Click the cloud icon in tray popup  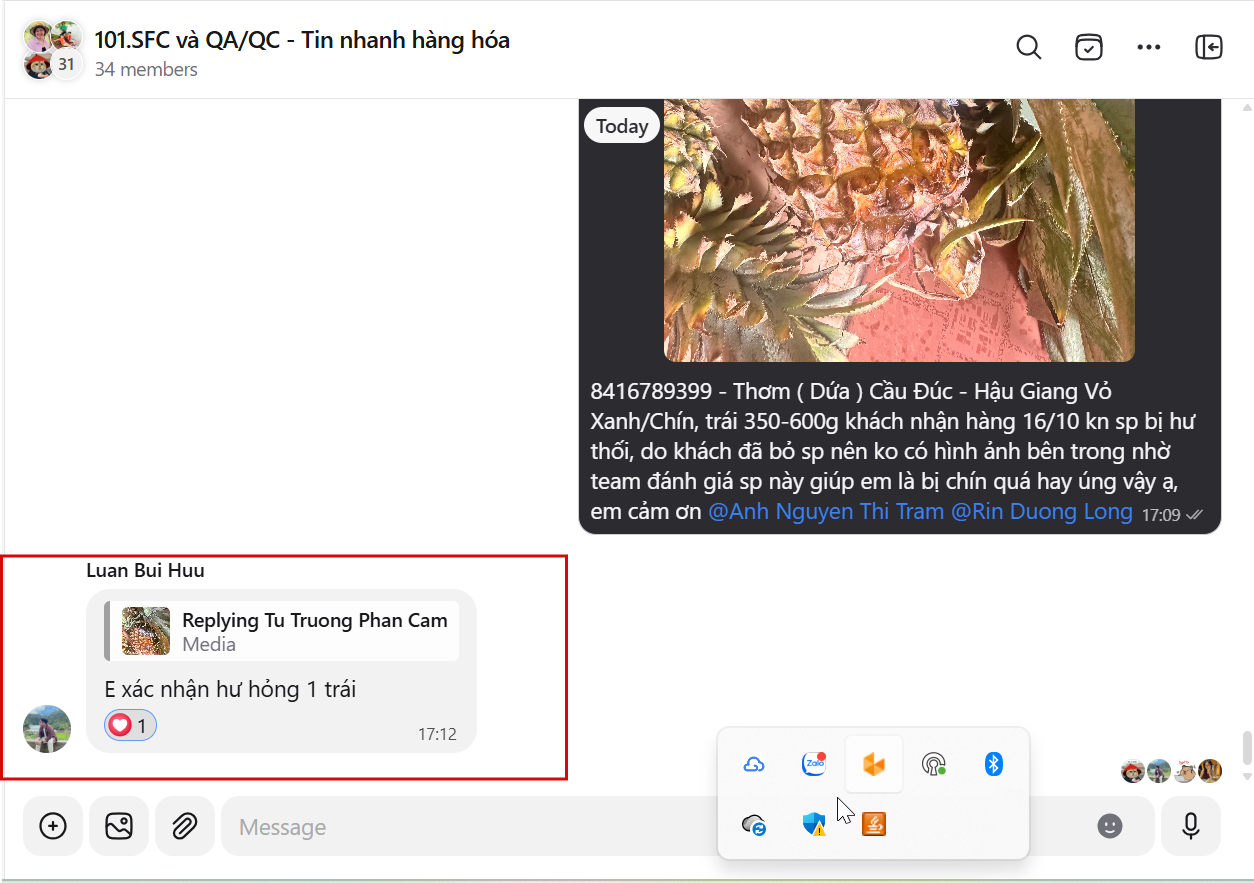click(x=754, y=765)
